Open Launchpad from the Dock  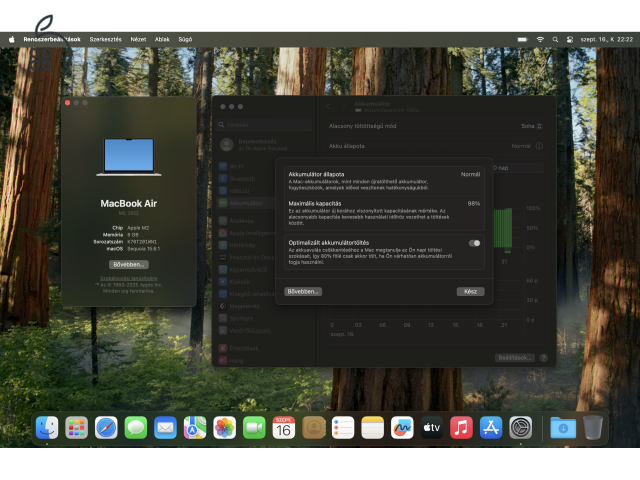click(76, 427)
